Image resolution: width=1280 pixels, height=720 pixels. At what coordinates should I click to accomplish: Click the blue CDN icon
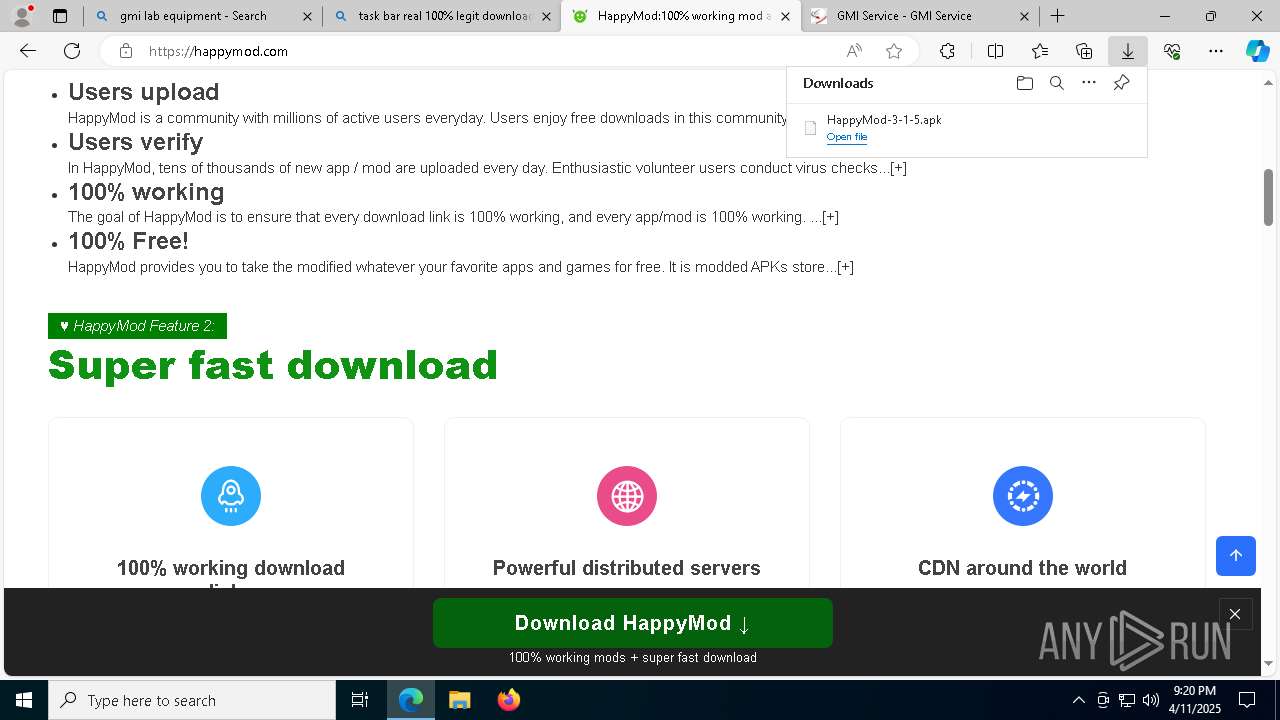point(1023,496)
